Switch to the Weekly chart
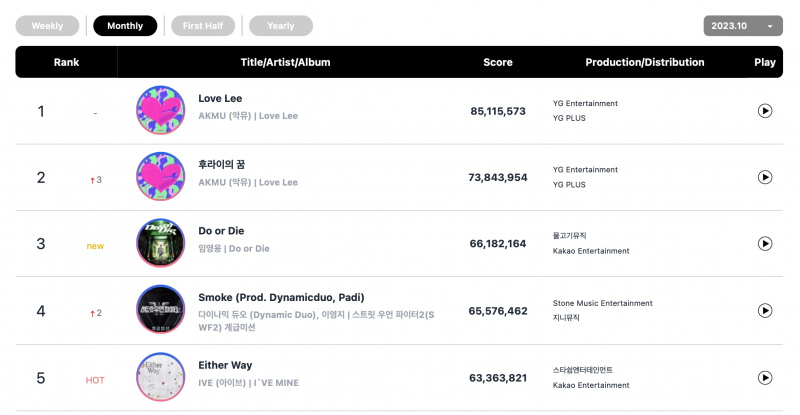The width and height of the screenshot is (800, 415). 47,26
